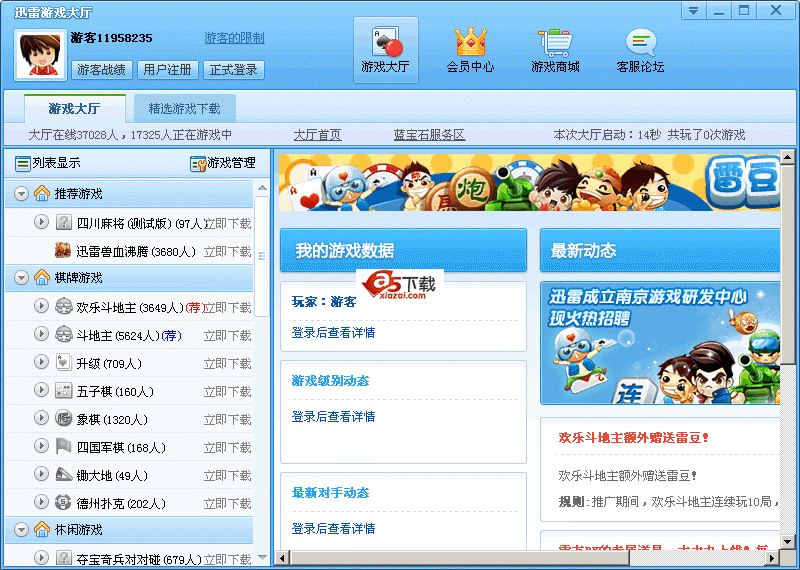The width and height of the screenshot is (800, 570).
Task: Click 登录后查看详情 under 最新对手动态
Action: pos(333,528)
